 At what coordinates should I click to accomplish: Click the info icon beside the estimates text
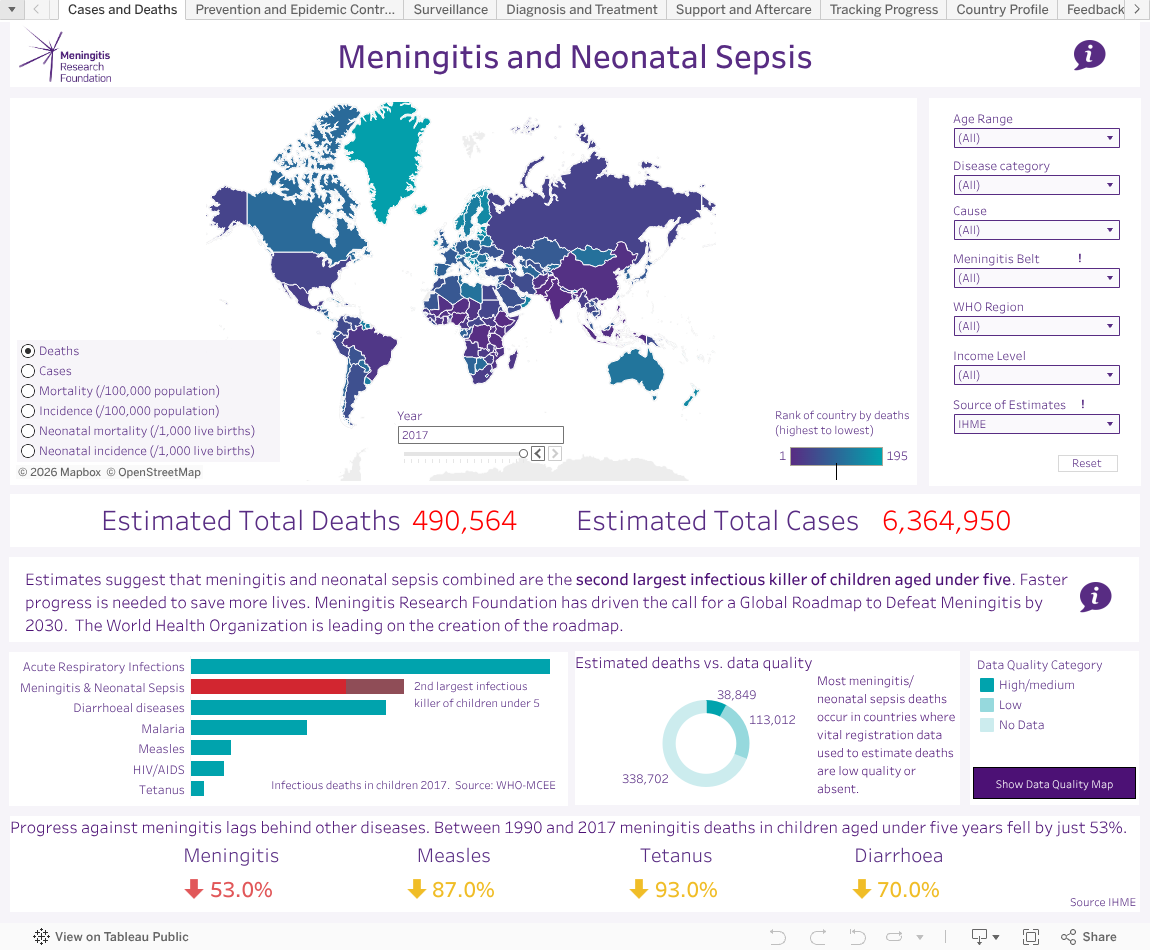point(1095,597)
